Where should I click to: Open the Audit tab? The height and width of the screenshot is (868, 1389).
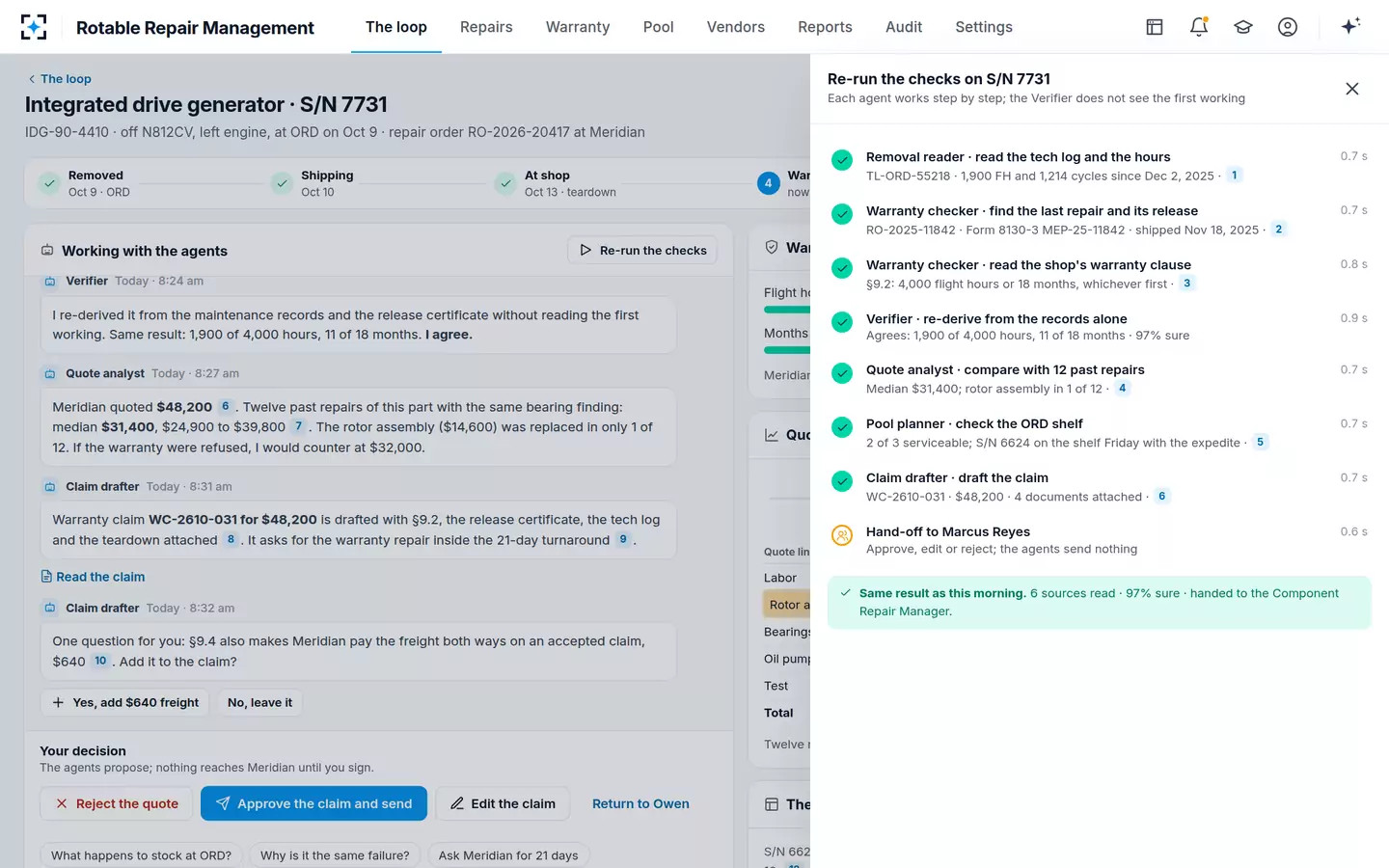pyautogui.click(x=904, y=27)
